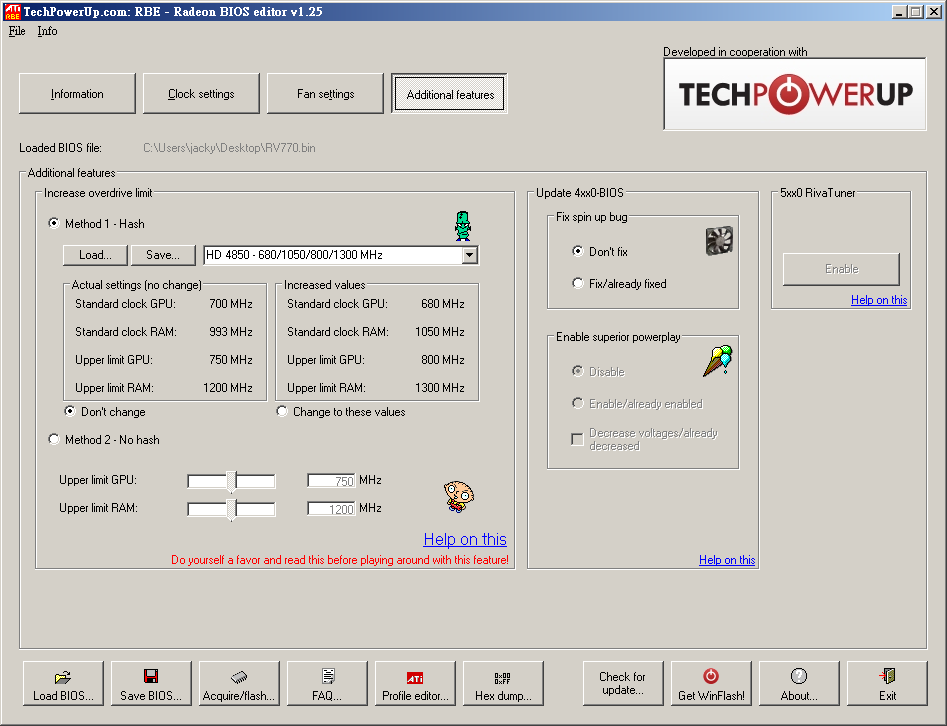Expand the HD 4850 preset dropdown arrow

point(470,255)
